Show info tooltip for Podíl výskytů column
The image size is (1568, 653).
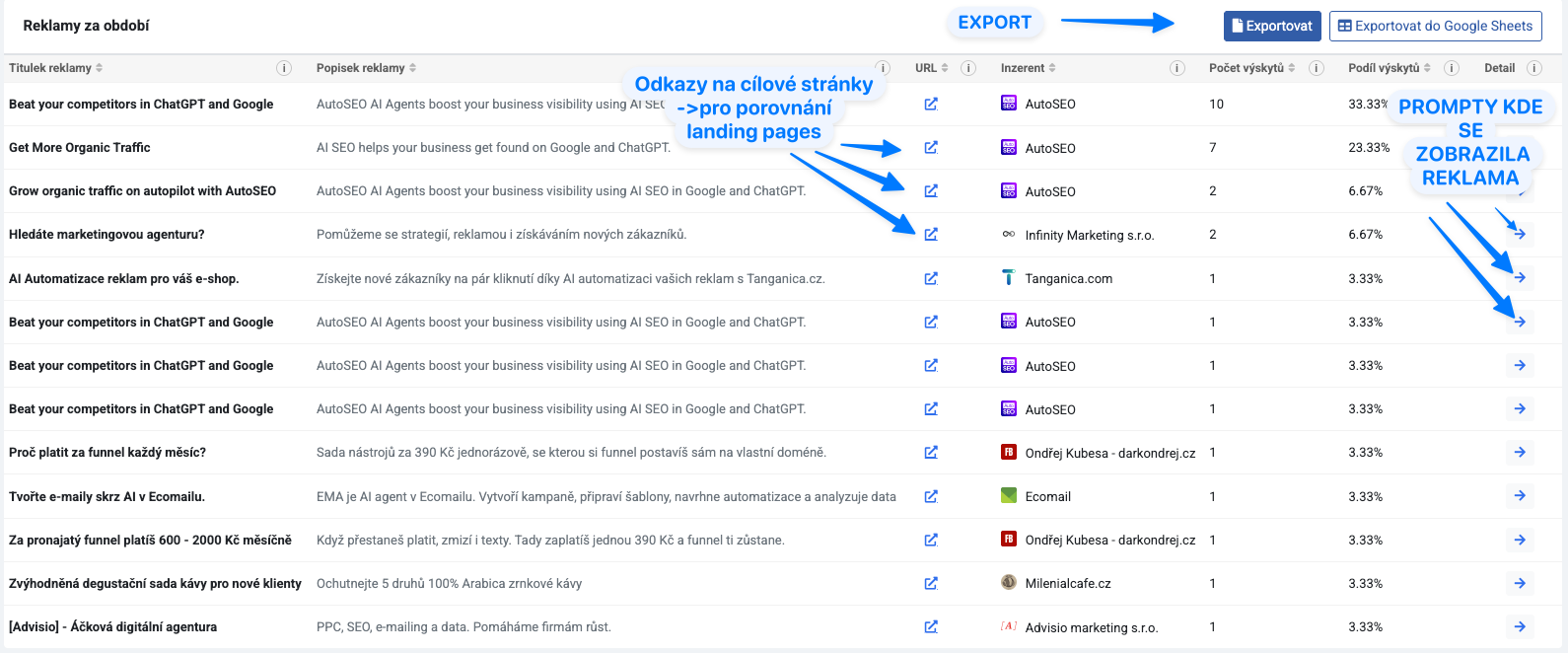coord(1452,68)
